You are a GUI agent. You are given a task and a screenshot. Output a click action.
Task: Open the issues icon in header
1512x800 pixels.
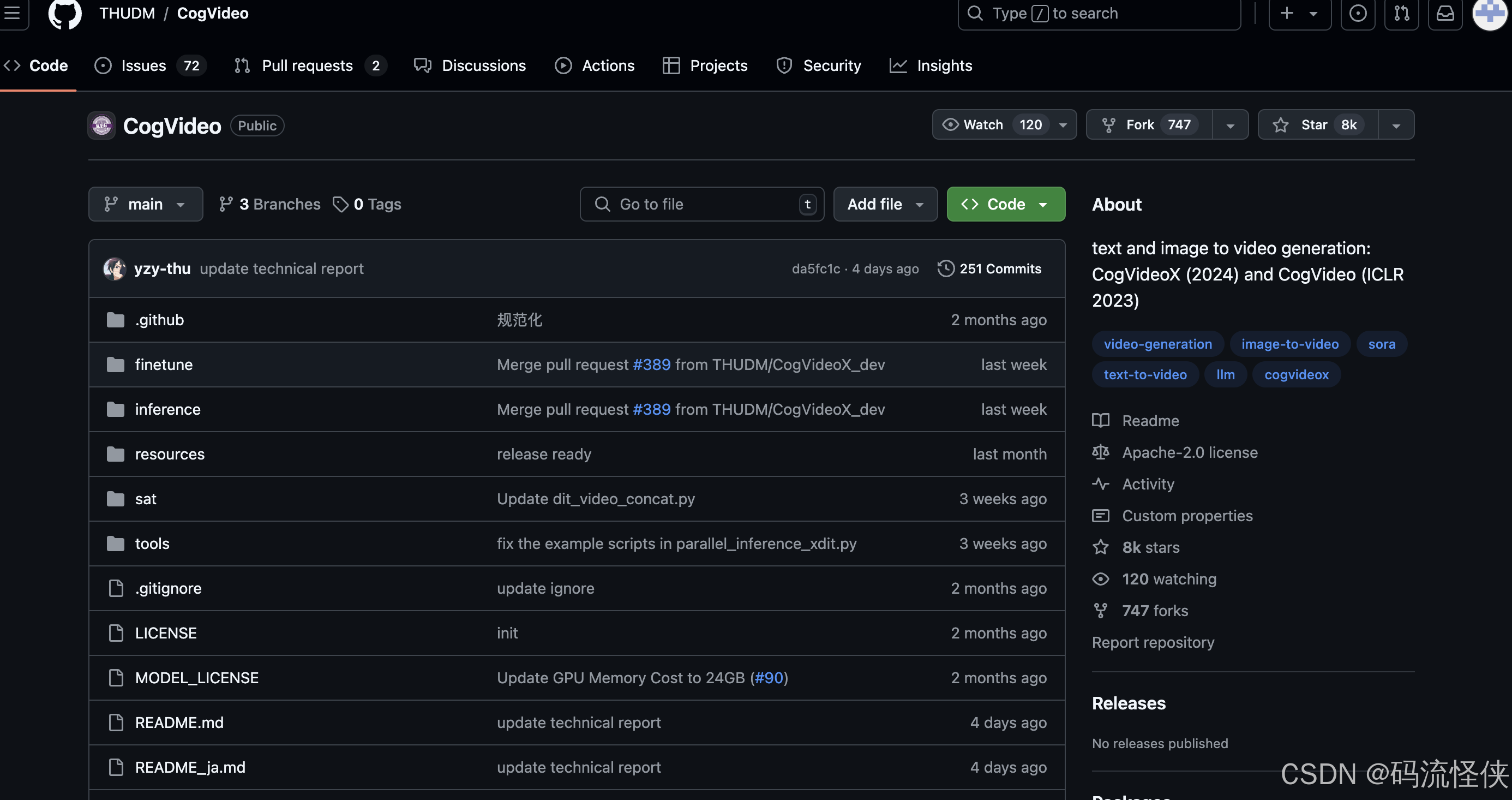(x=1357, y=13)
